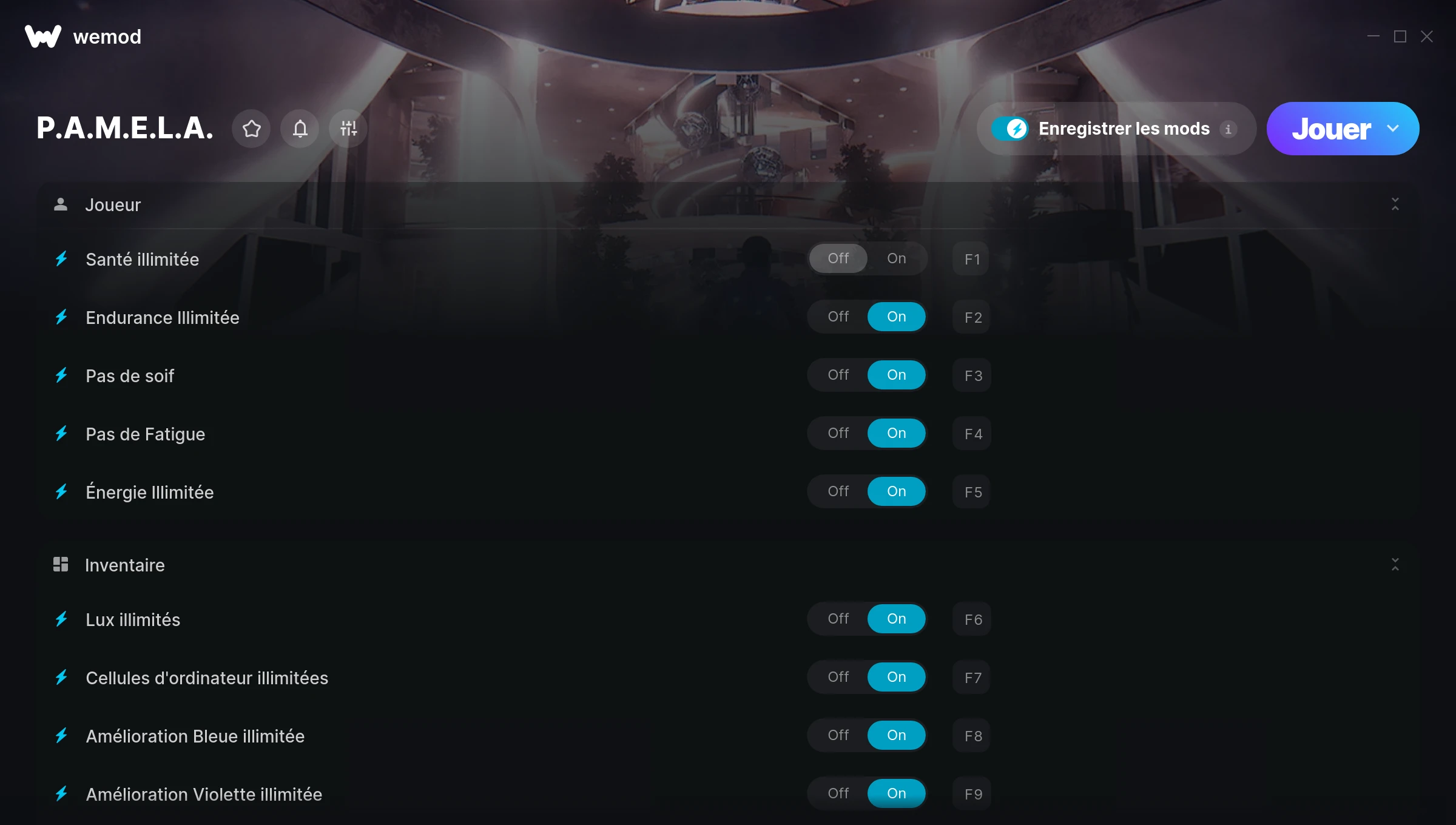Click the Jouer button
Image resolution: width=1456 pixels, height=825 pixels.
click(1331, 129)
